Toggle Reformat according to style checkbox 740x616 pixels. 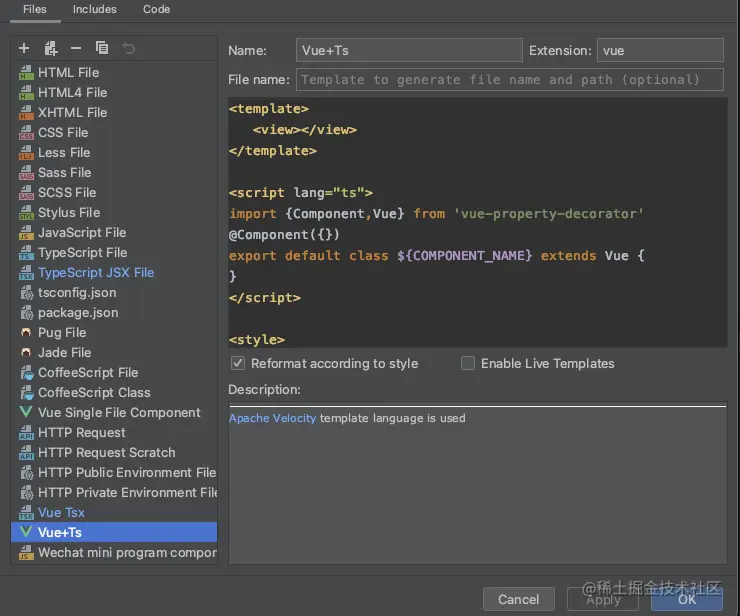click(238, 364)
